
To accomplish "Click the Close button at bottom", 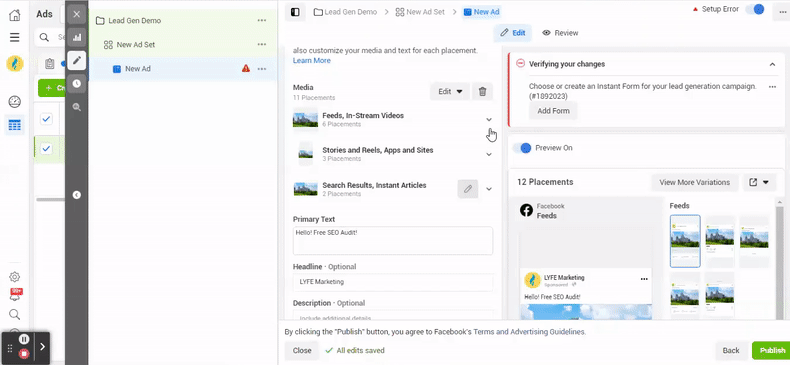I will click(x=302, y=350).
